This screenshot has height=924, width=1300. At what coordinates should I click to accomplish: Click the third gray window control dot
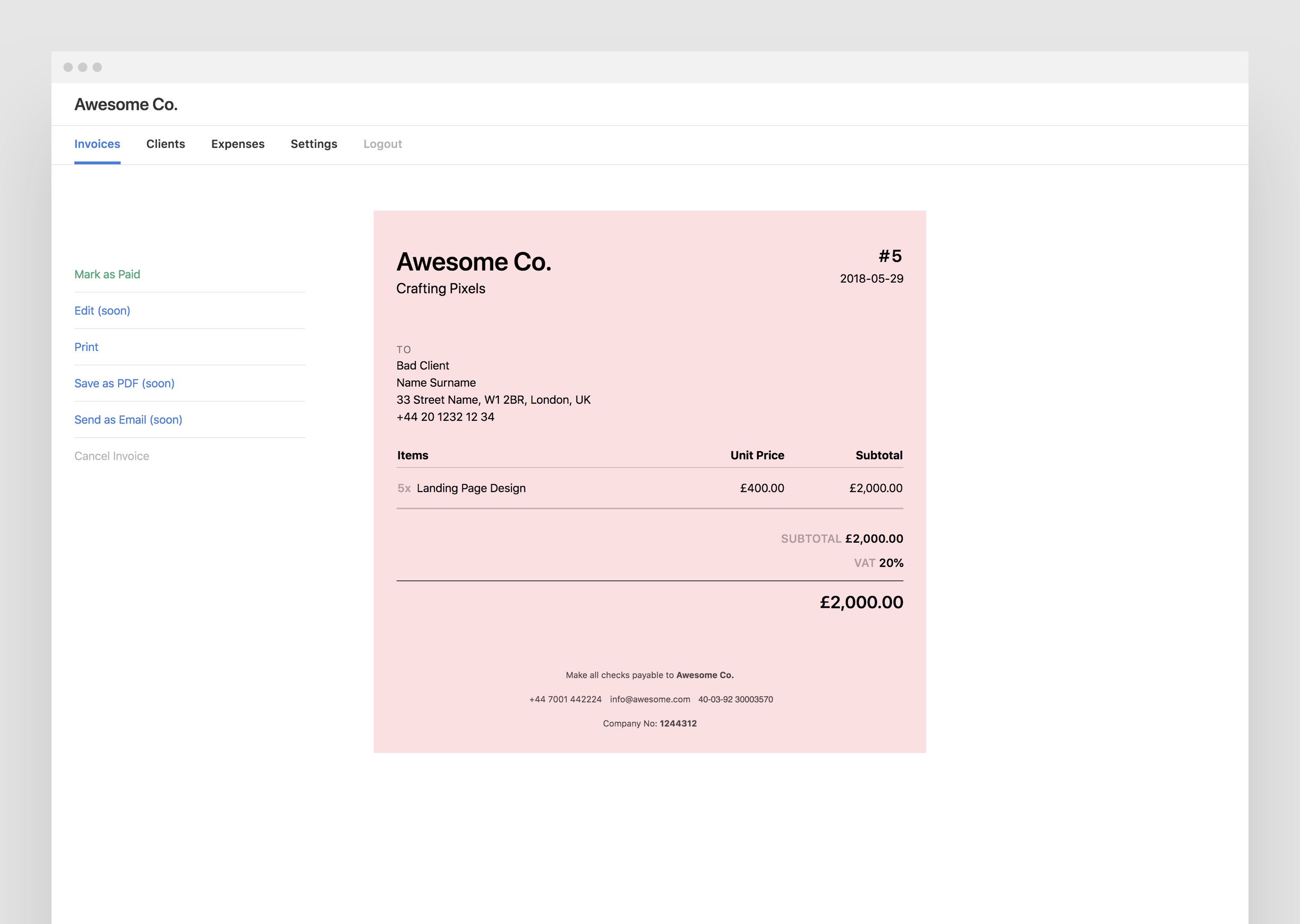(97, 67)
